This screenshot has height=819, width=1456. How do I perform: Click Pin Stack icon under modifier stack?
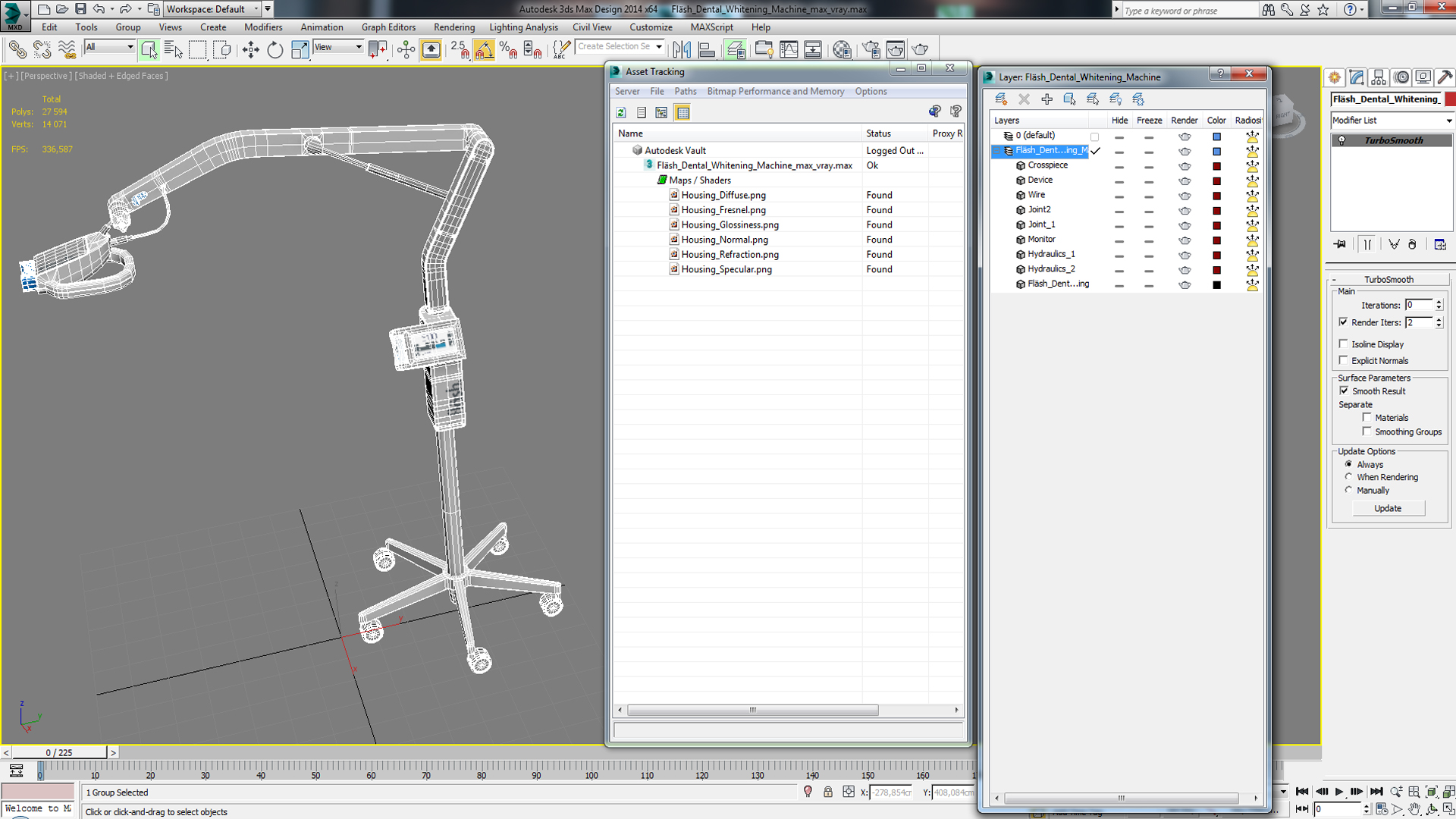tap(1340, 244)
